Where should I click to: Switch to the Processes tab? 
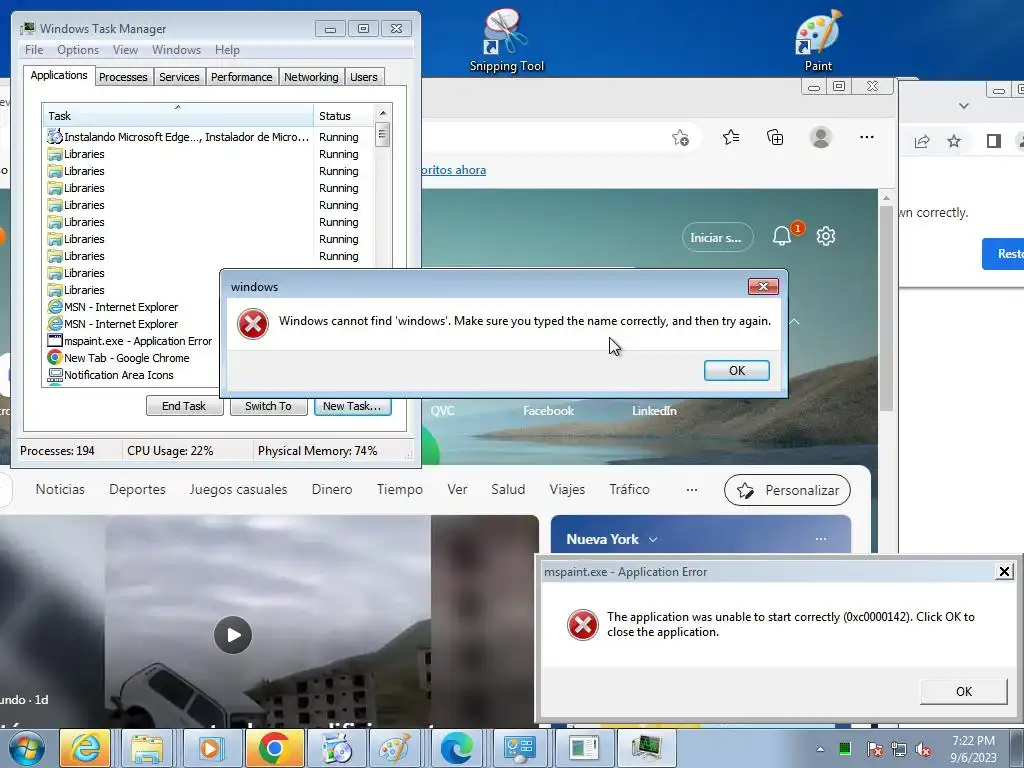(x=123, y=77)
